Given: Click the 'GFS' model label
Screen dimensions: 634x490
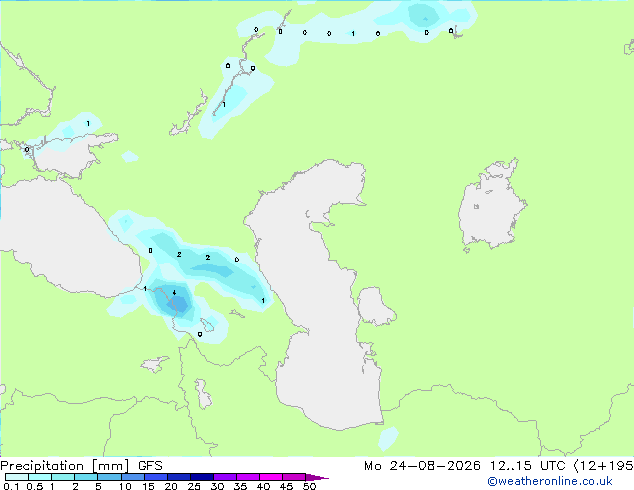Looking at the screenshot, I should click(150, 466).
